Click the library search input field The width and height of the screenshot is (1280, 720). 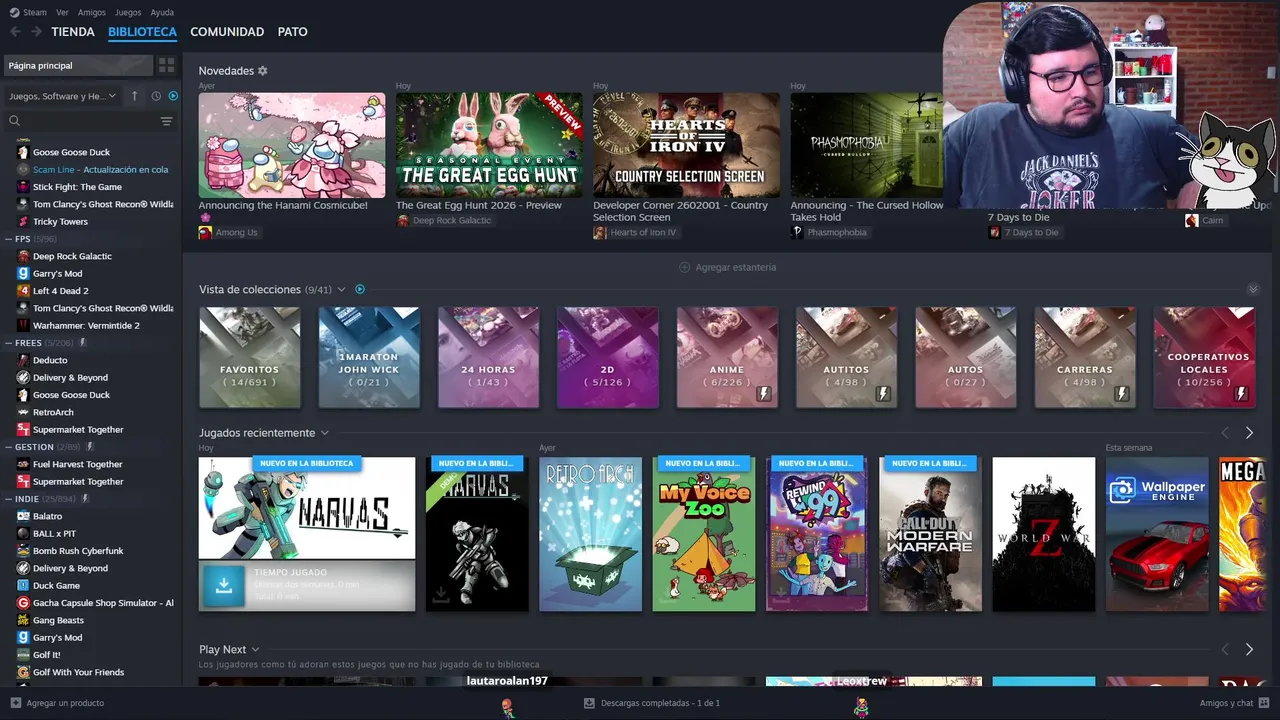click(89, 121)
